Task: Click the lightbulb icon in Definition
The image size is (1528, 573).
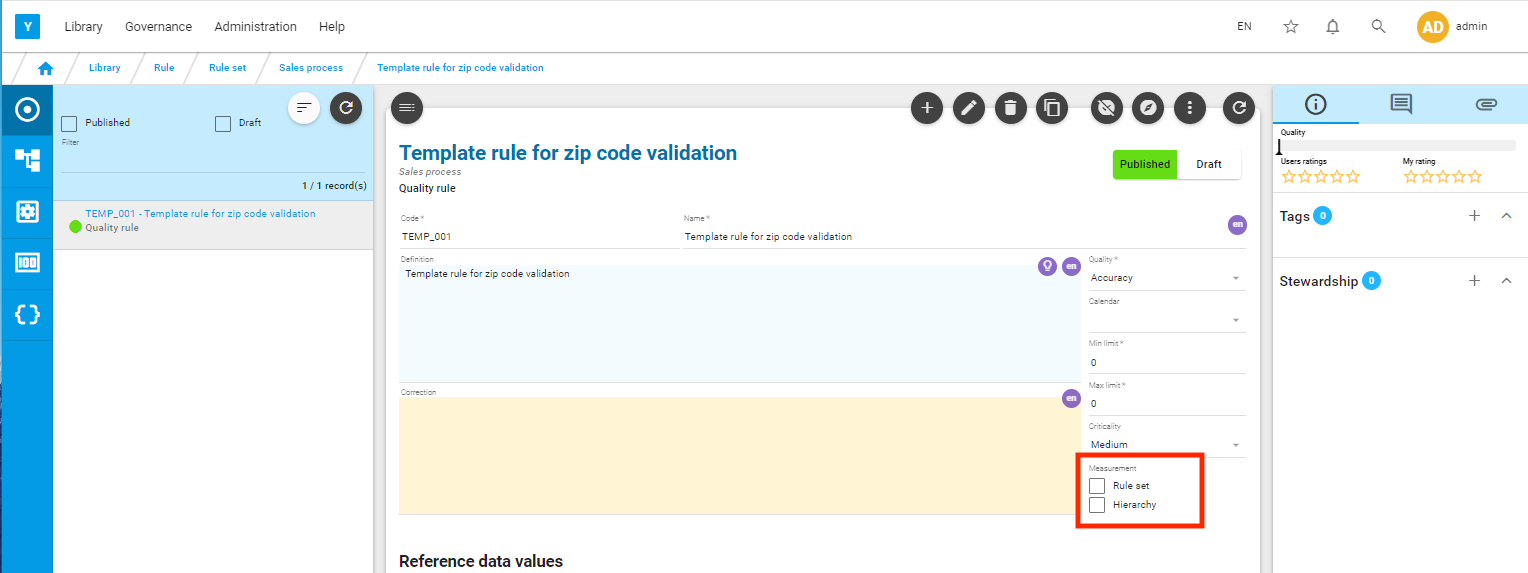Action: pos(1047,266)
